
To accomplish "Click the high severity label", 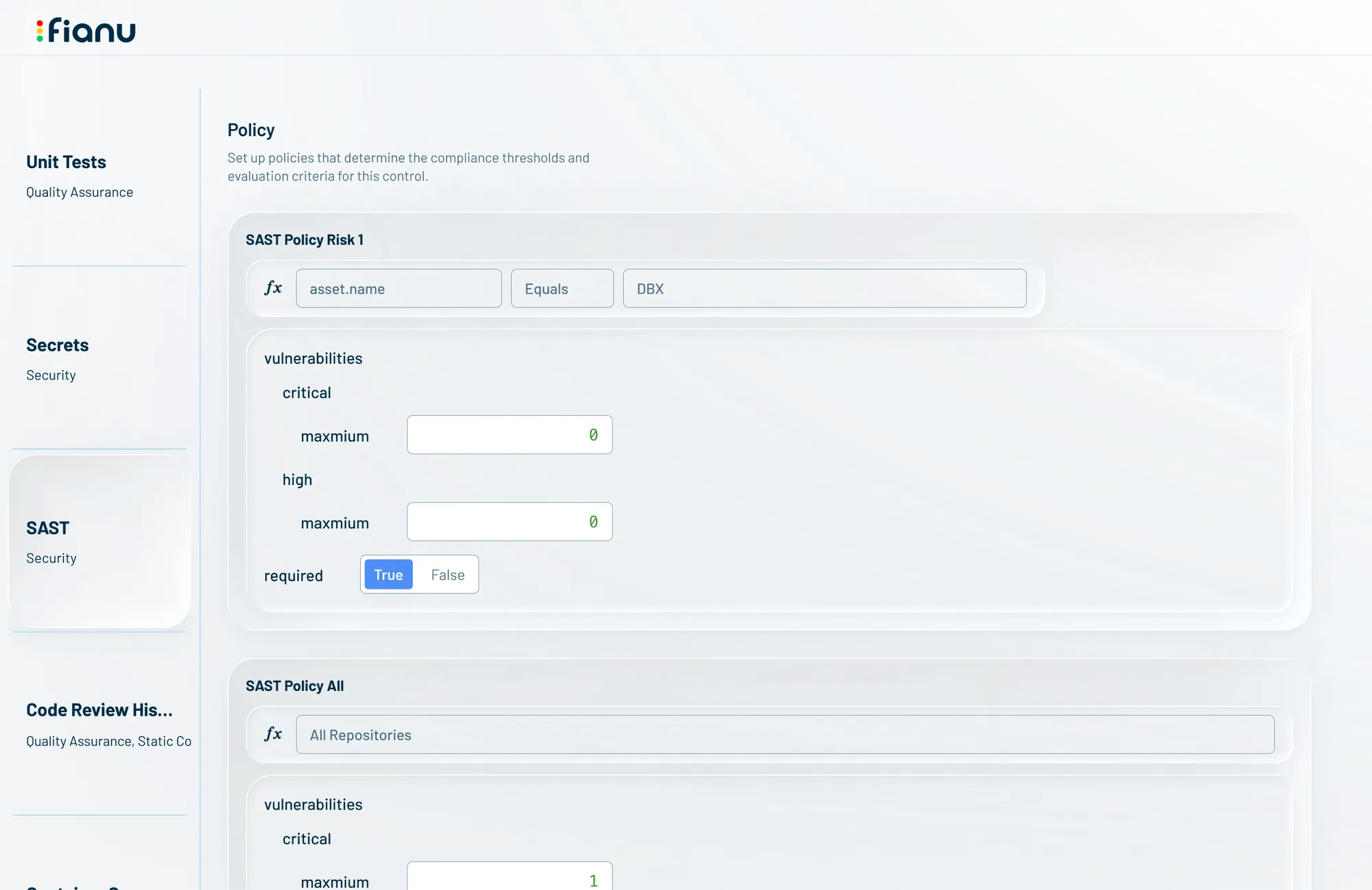I will click(x=297, y=479).
